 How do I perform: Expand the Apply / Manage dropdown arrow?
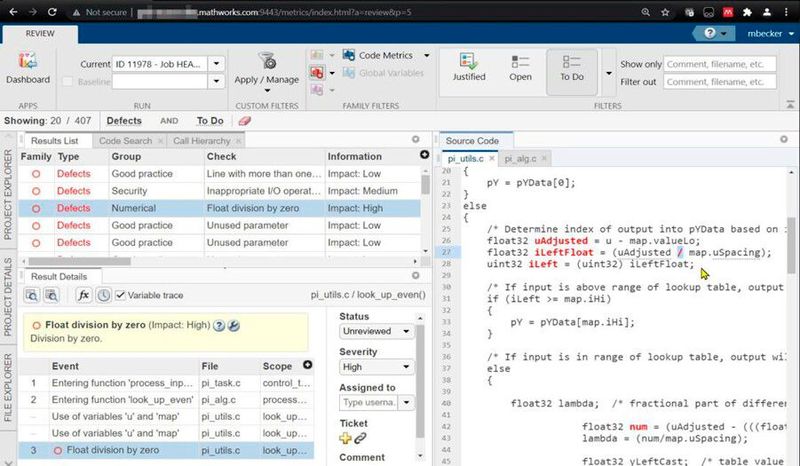coord(267,91)
